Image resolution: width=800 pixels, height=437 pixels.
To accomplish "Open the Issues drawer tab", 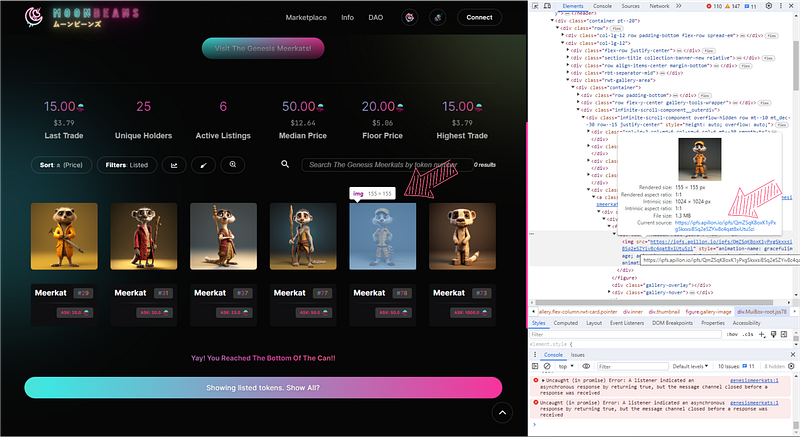I will click(578, 354).
